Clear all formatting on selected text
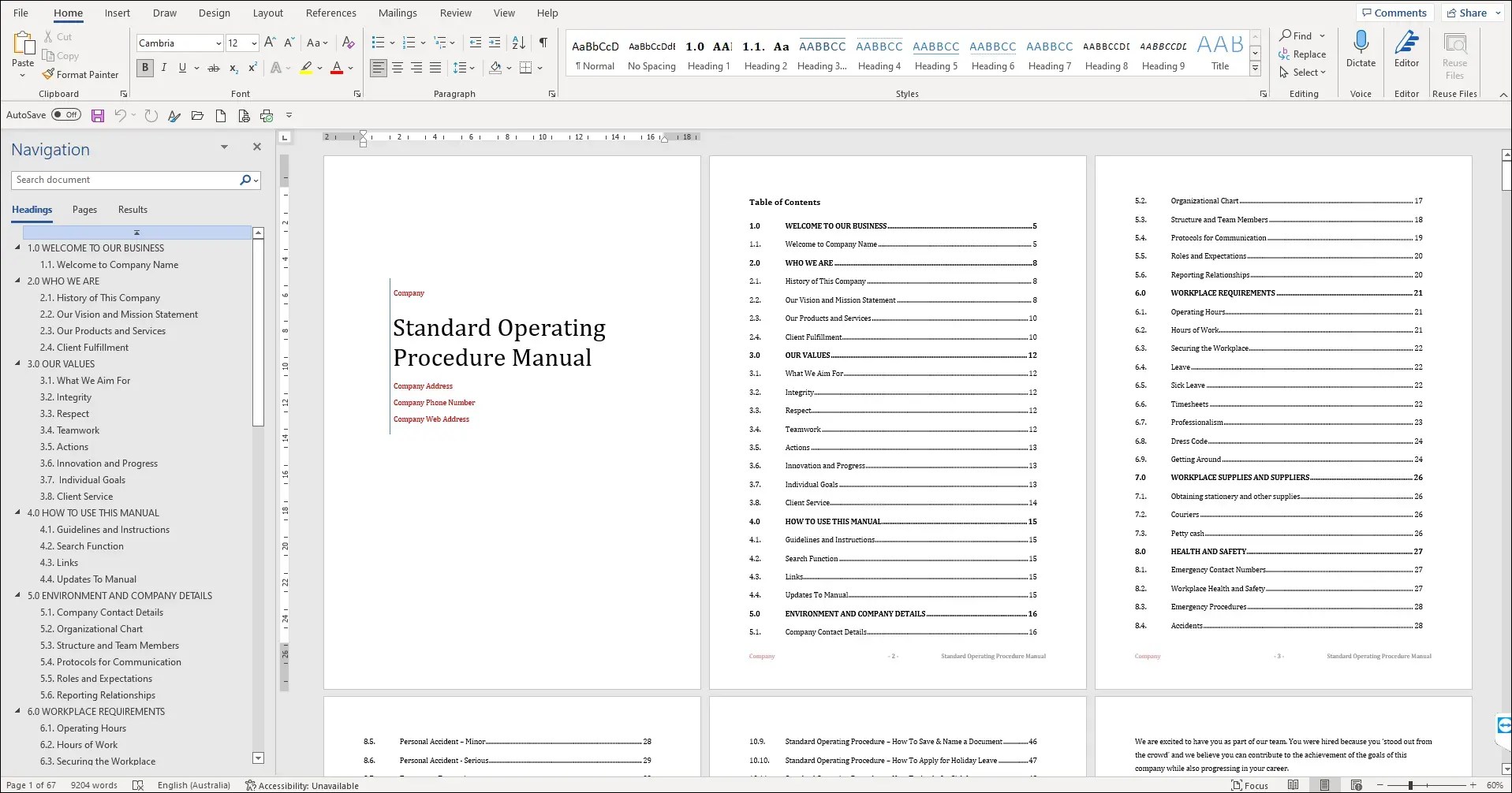 click(348, 43)
